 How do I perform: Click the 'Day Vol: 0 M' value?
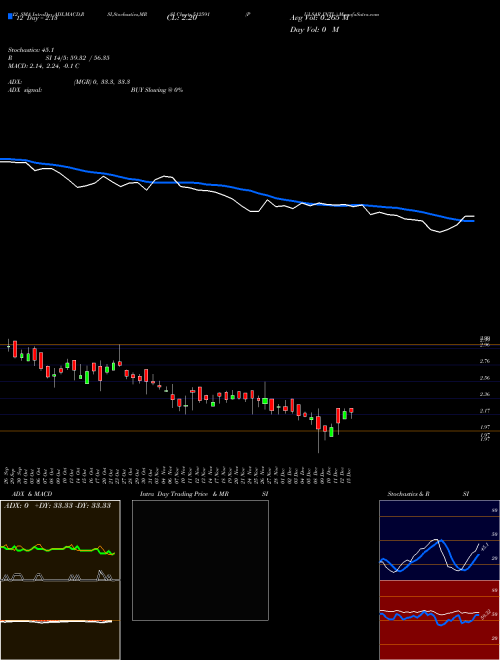pos(314,30)
